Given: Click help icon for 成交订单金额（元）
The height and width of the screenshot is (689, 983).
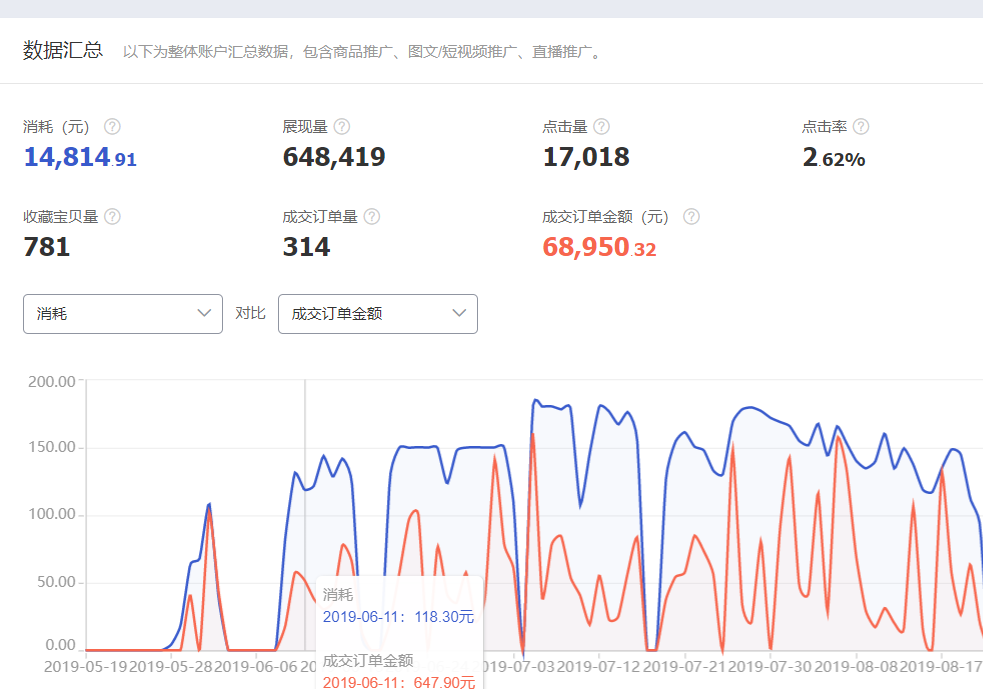Looking at the screenshot, I should pos(691,217).
